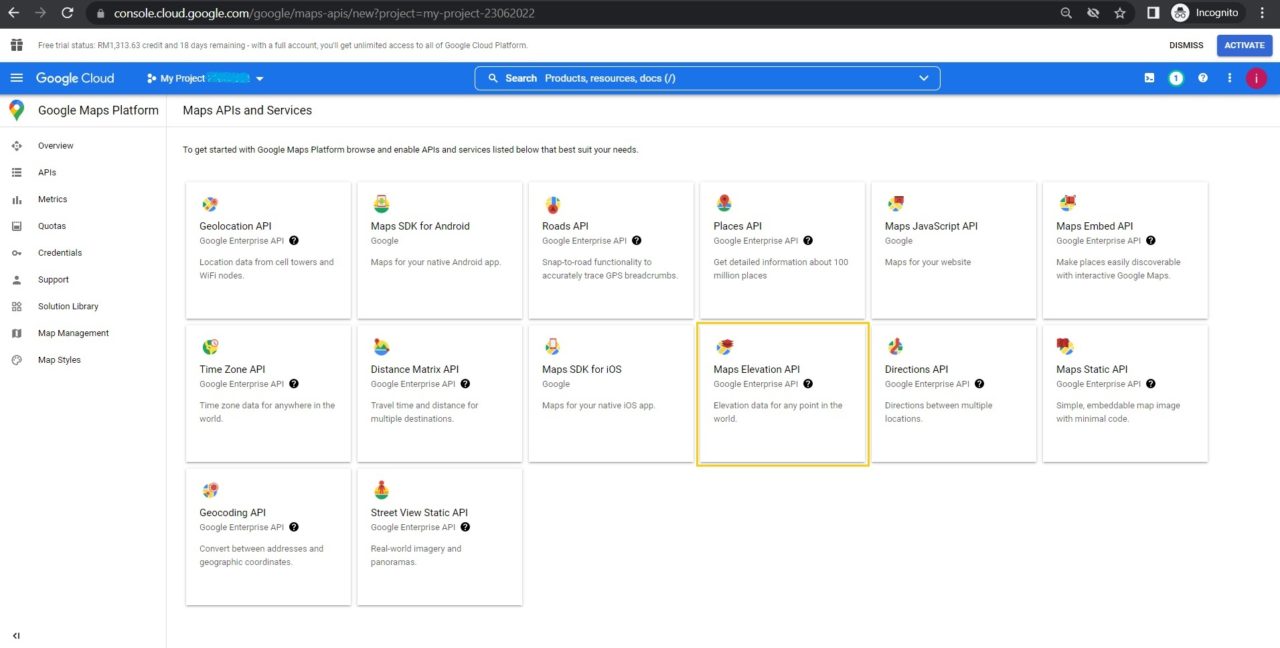
Task: Open the Quotas sidebar icon
Action: coord(16,225)
